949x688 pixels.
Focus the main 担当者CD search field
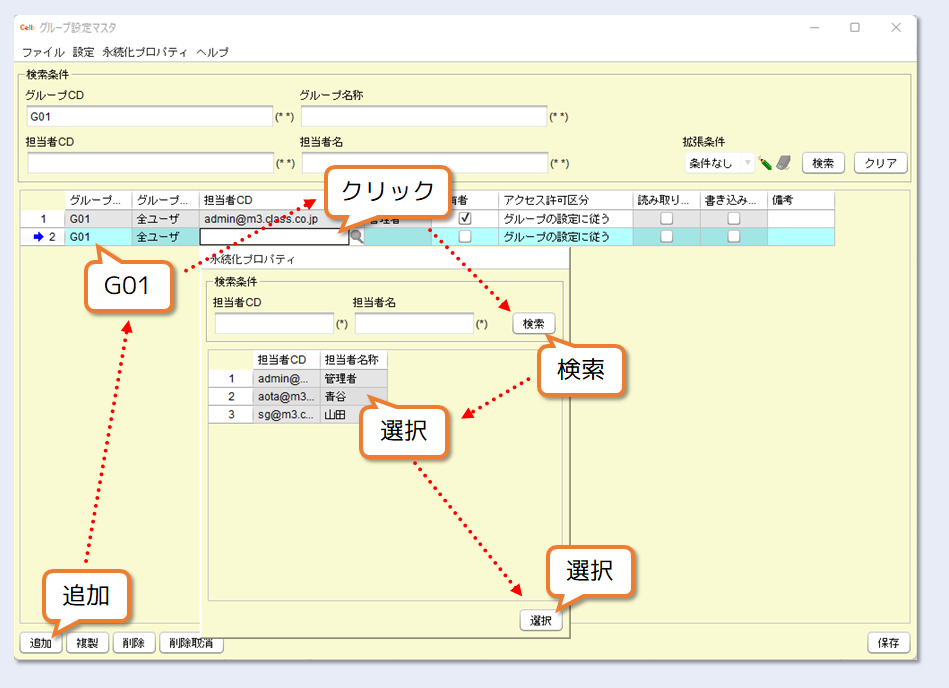pos(150,163)
